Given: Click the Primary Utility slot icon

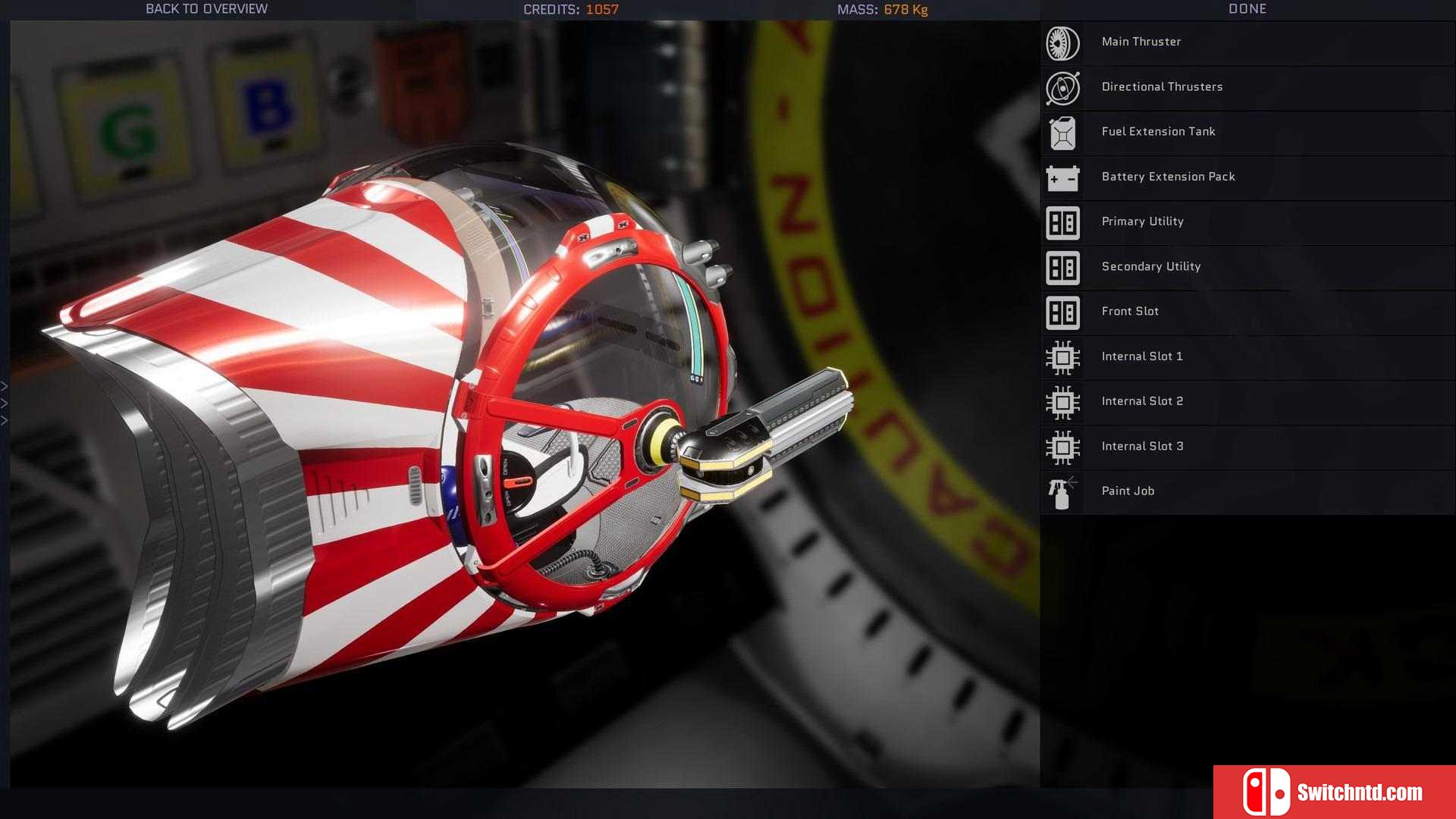Looking at the screenshot, I should [1062, 223].
